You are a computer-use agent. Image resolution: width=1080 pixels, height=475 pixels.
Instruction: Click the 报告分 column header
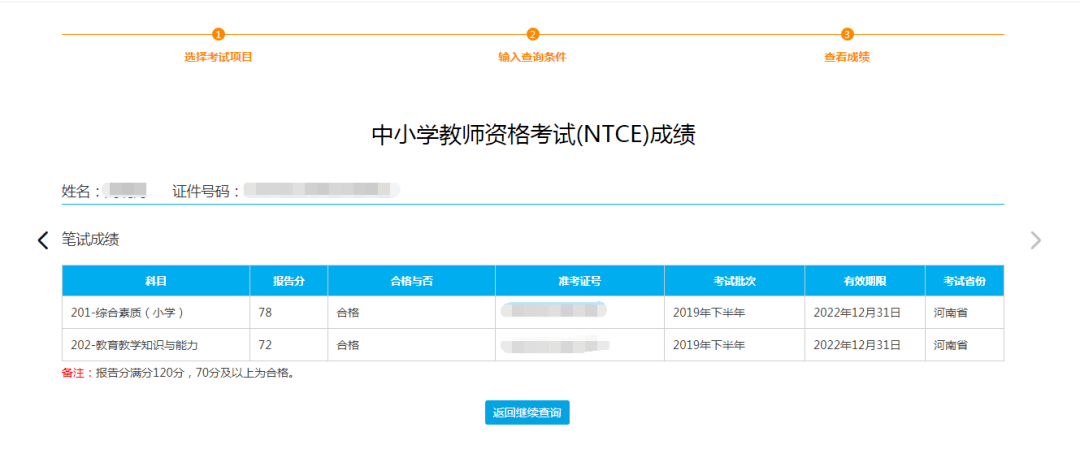pos(289,281)
